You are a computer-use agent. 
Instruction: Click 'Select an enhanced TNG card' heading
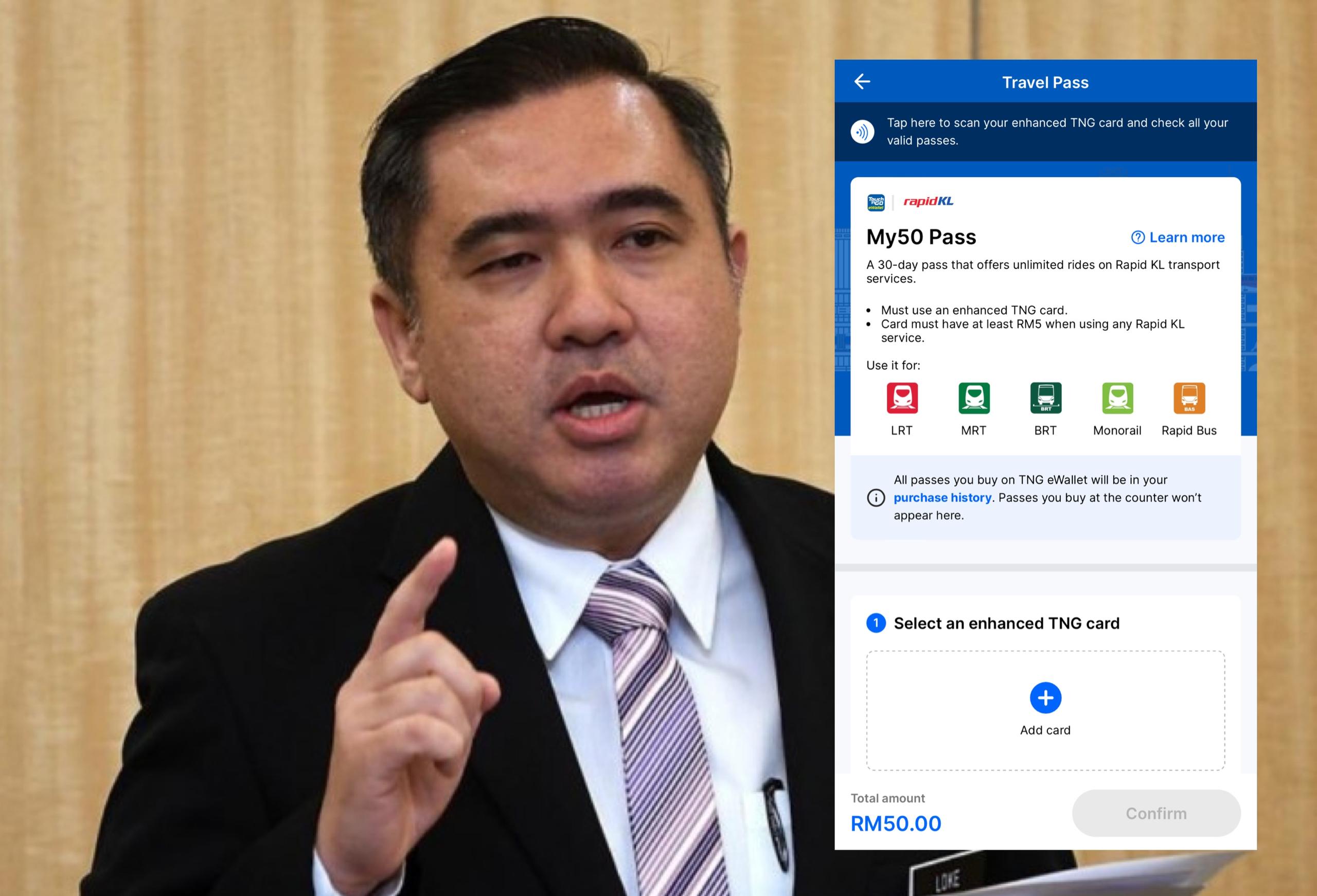click(1006, 623)
